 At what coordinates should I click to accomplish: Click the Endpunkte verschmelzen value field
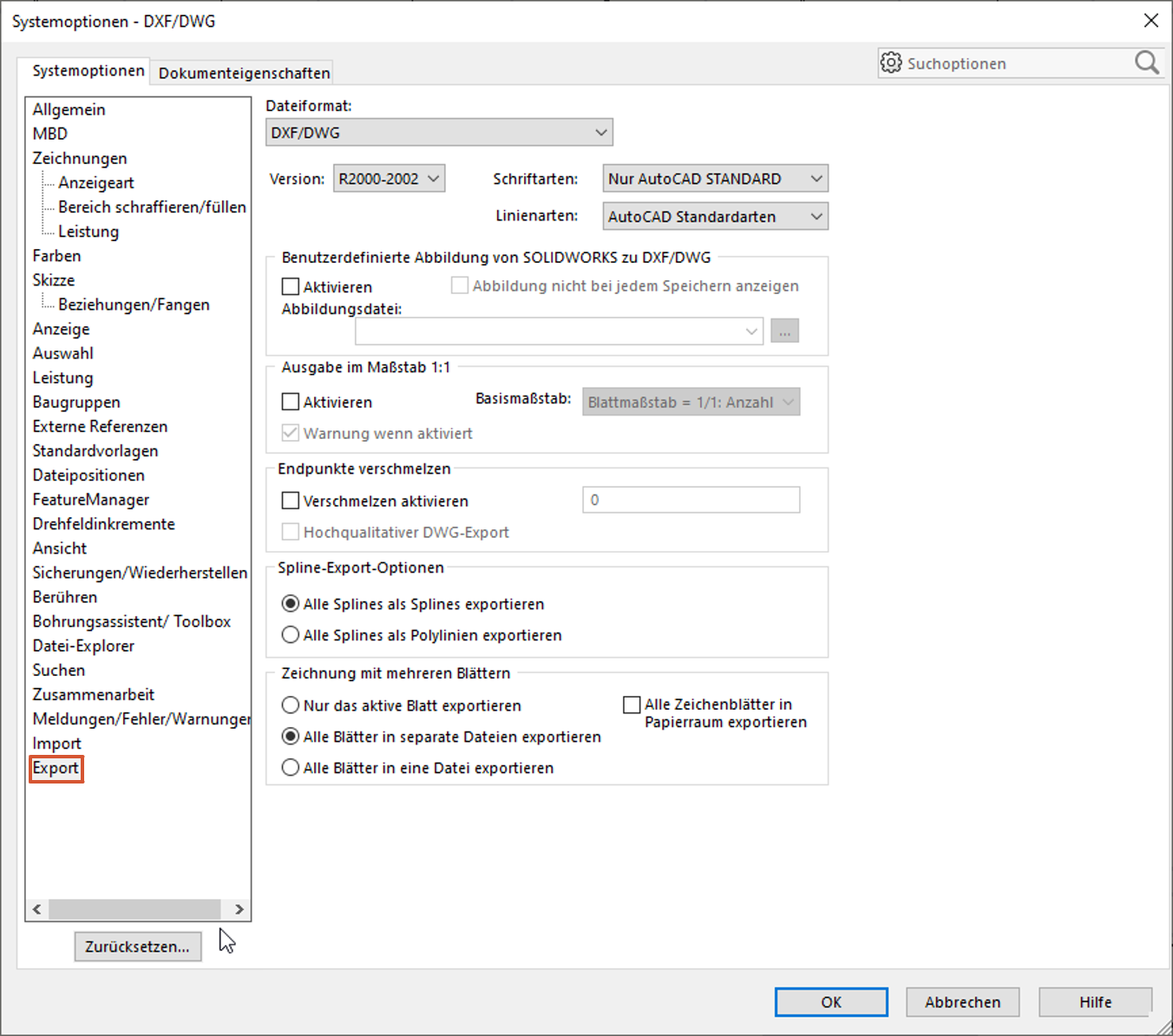pos(691,500)
